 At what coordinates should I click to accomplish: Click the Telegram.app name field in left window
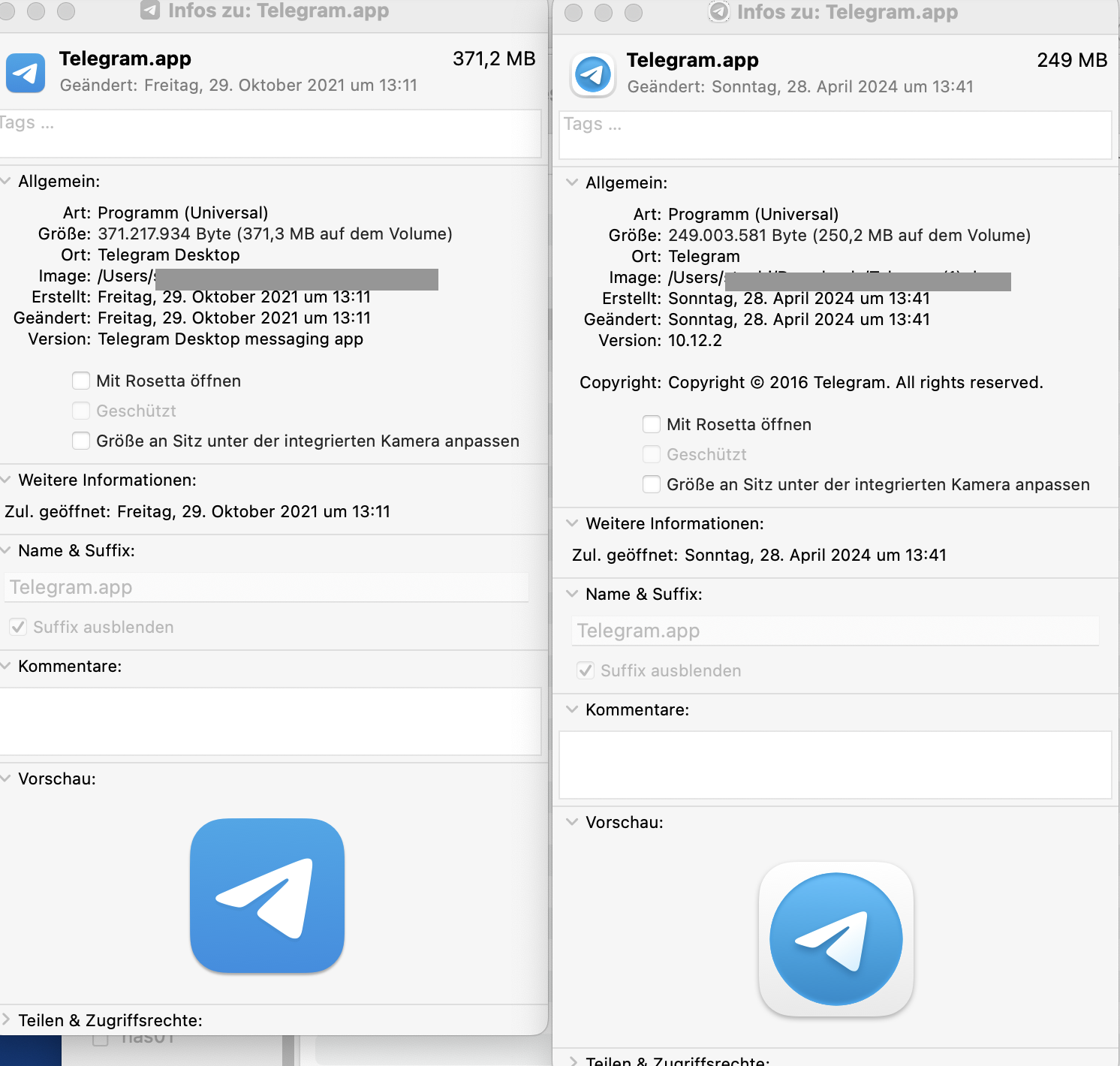click(267, 587)
